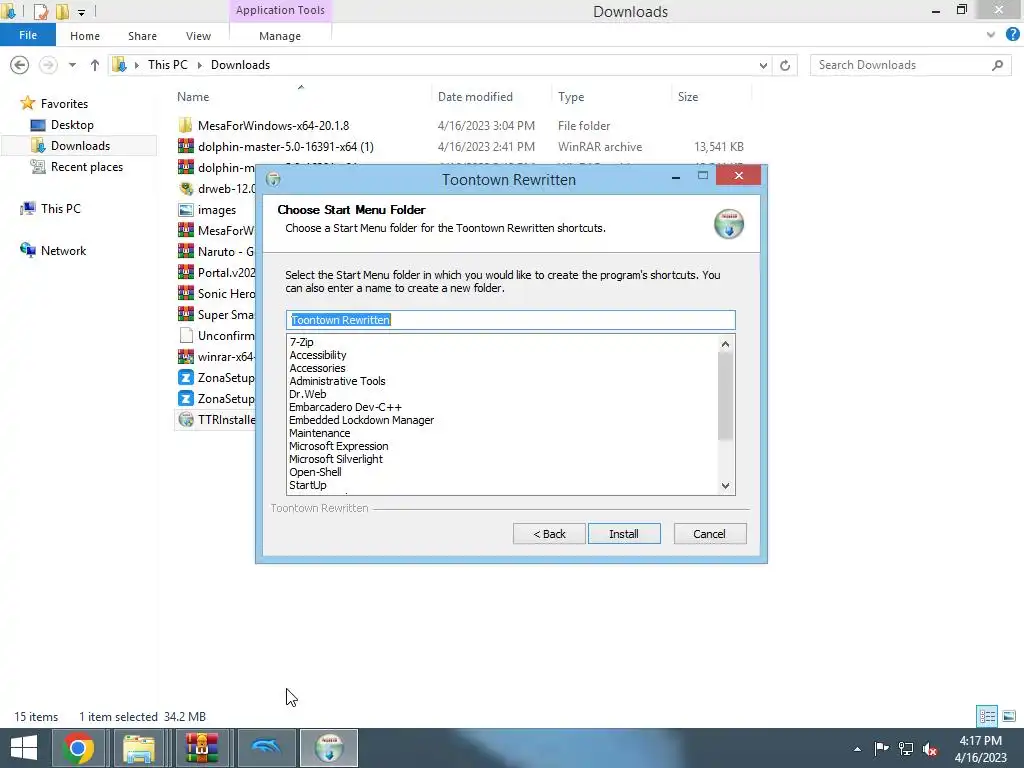Go back in Explorer navigation
The image size is (1024, 768).
point(20,65)
